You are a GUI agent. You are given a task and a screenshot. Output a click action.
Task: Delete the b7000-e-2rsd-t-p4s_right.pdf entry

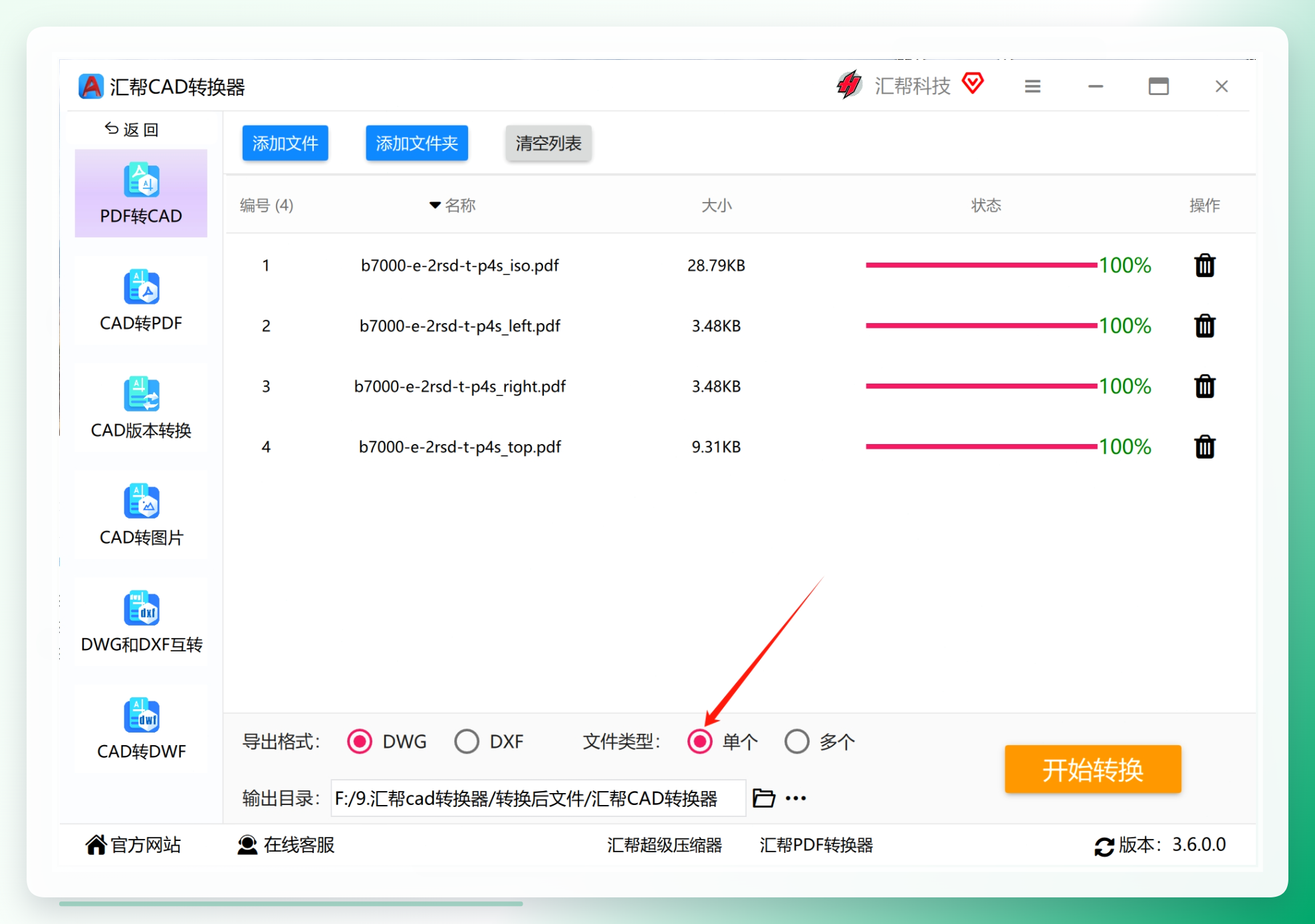tap(1205, 386)
